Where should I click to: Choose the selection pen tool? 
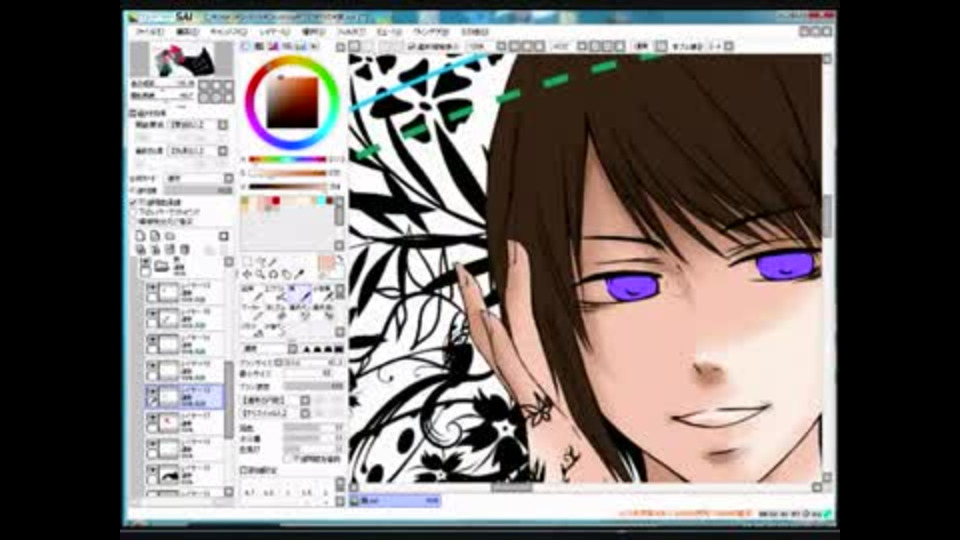[x=299, y=312]
